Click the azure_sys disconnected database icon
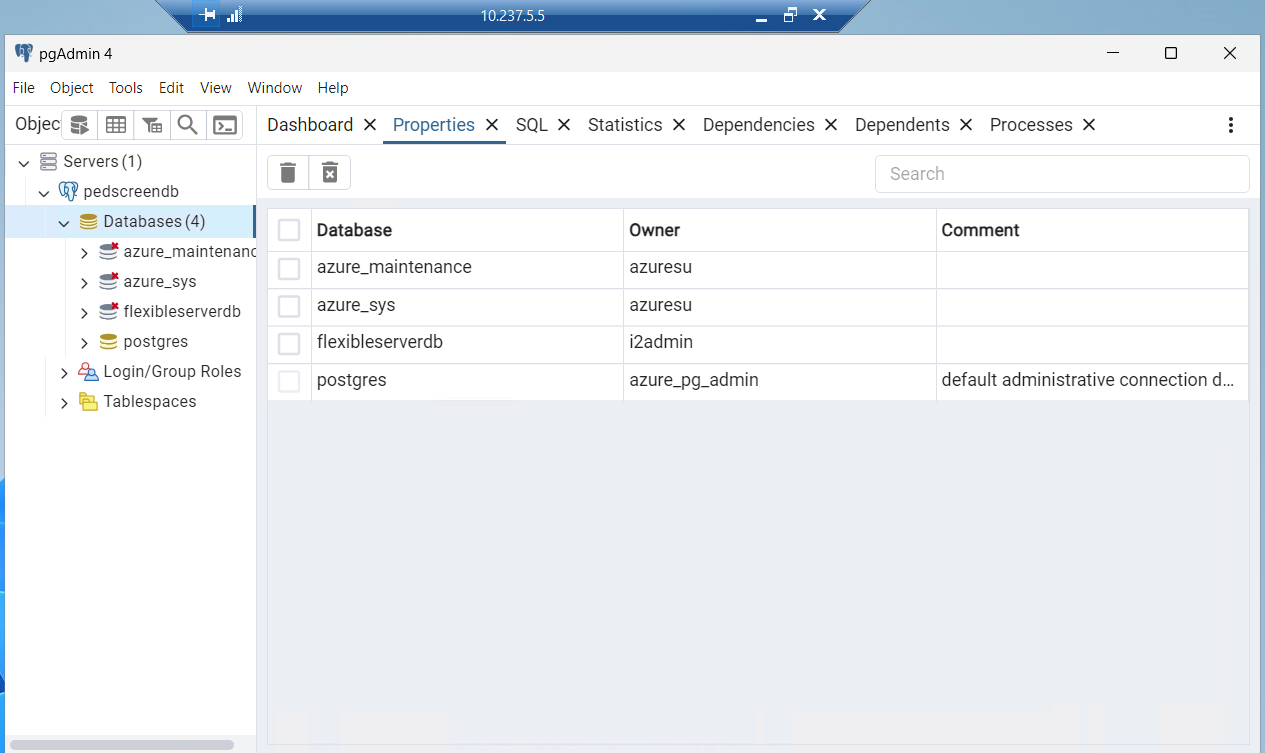 click(x=109, y=281)
